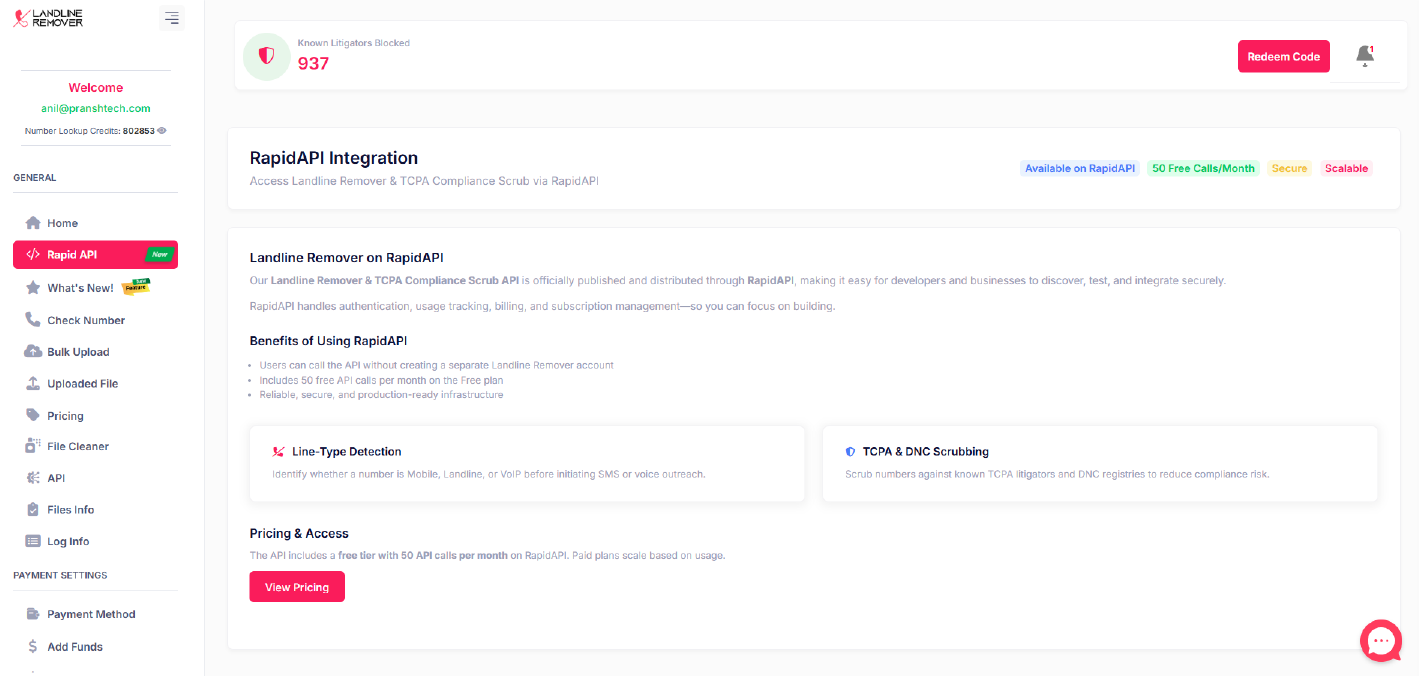
Task: Click the New badge on Rapid API
Action: click(159, 255)
